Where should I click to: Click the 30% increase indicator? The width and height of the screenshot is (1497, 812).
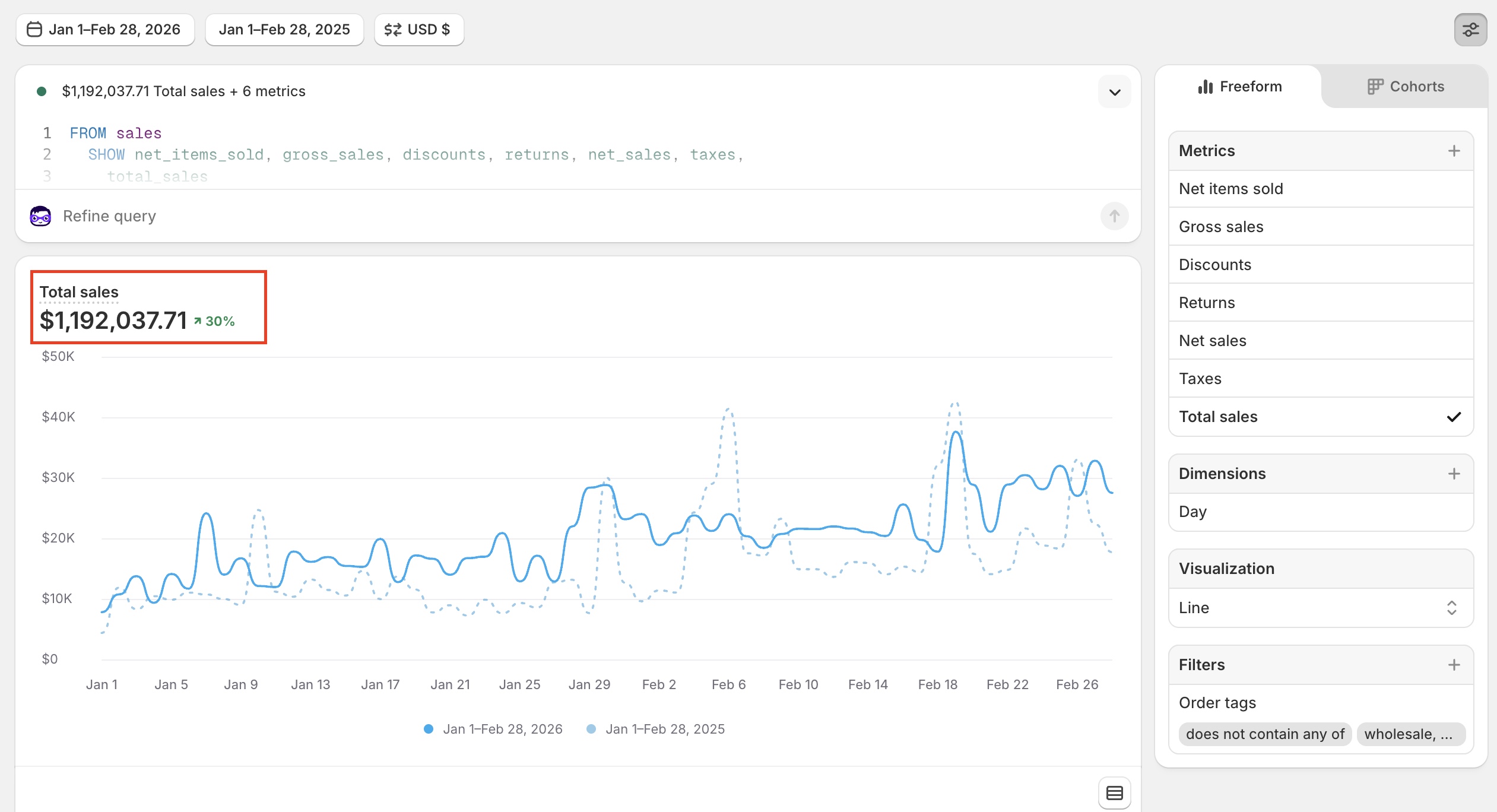pos(214,321)
